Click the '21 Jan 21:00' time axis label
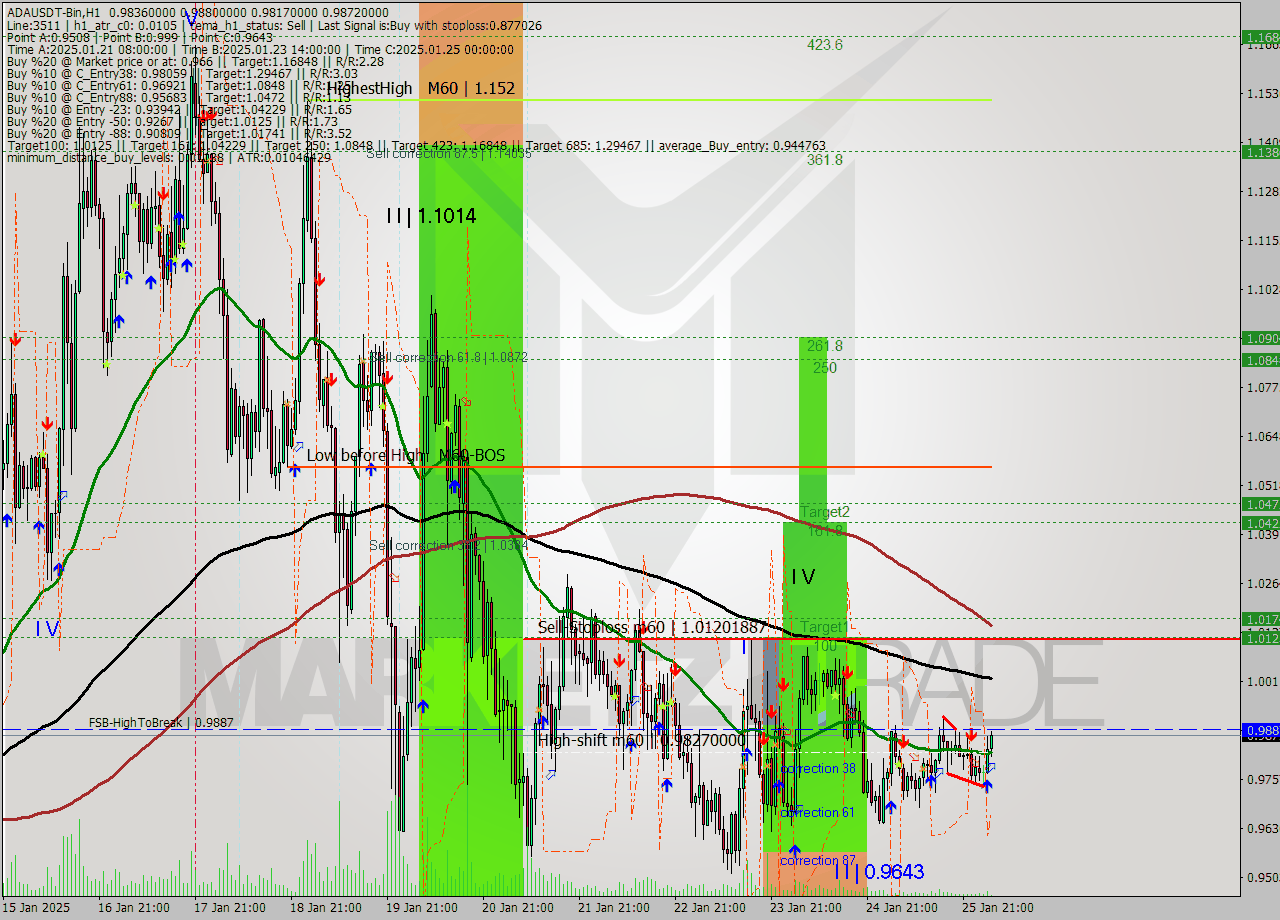 [x=613, y=908]
